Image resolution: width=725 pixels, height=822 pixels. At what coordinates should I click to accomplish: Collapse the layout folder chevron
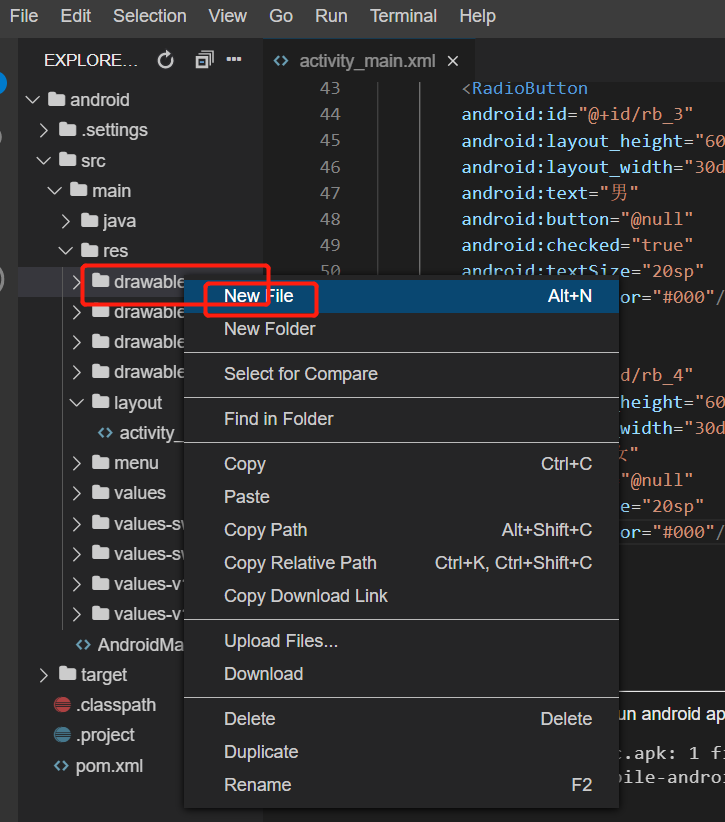[77, 403]
